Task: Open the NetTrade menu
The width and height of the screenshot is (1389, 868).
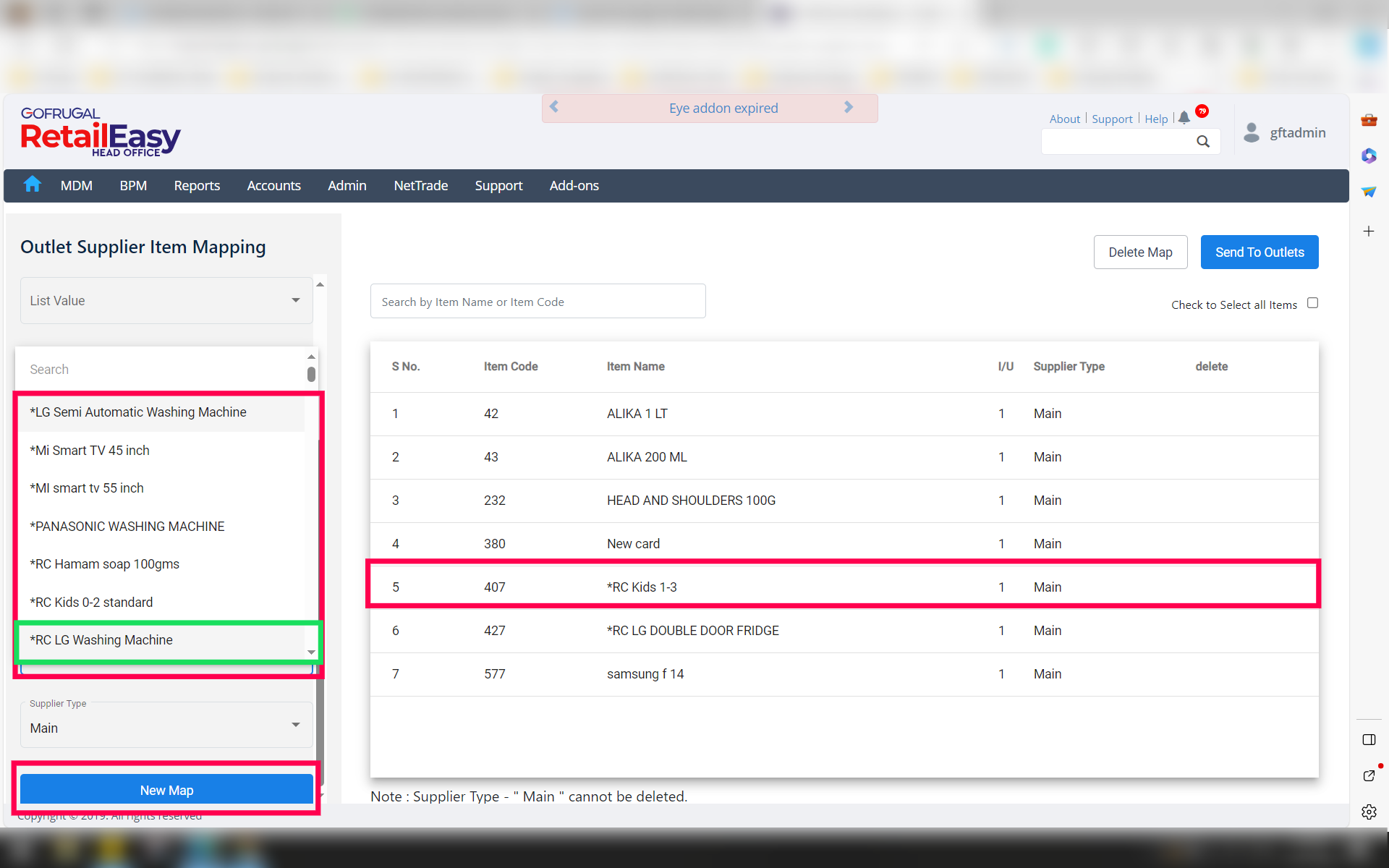Action: 420,186
